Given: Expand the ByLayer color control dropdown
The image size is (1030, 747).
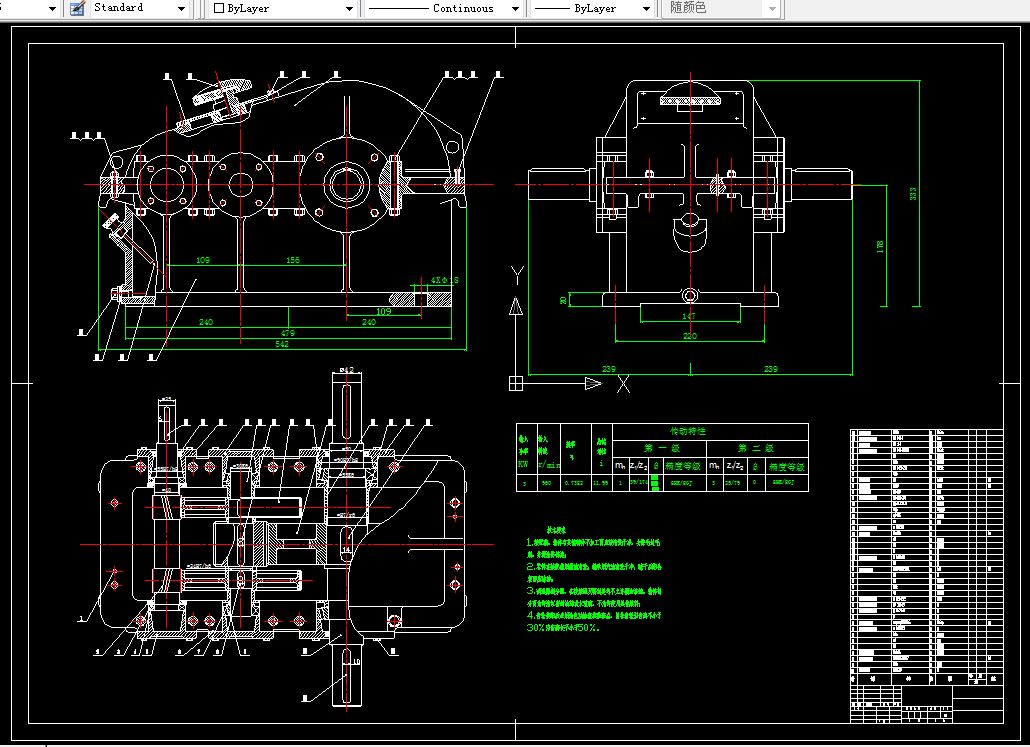Looking at the screenshot, I should [x=282, y=9].
